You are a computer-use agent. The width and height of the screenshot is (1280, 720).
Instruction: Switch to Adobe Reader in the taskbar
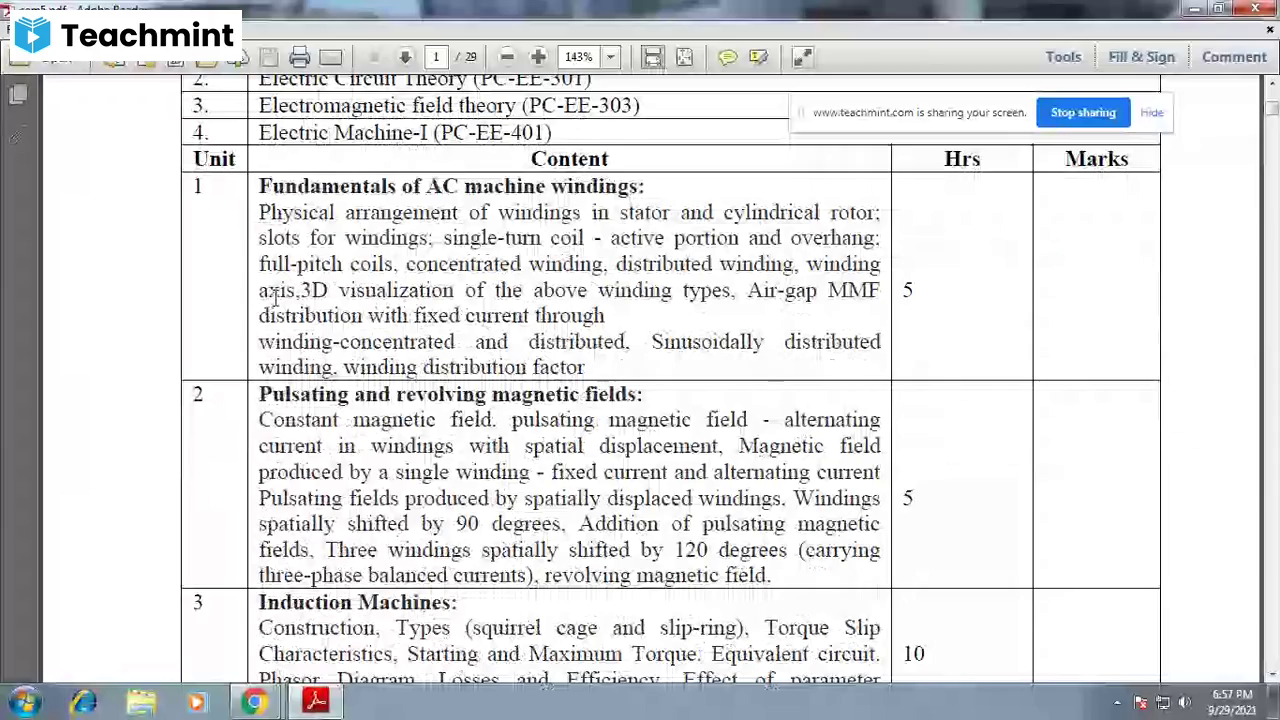click(x=316, y=702)
